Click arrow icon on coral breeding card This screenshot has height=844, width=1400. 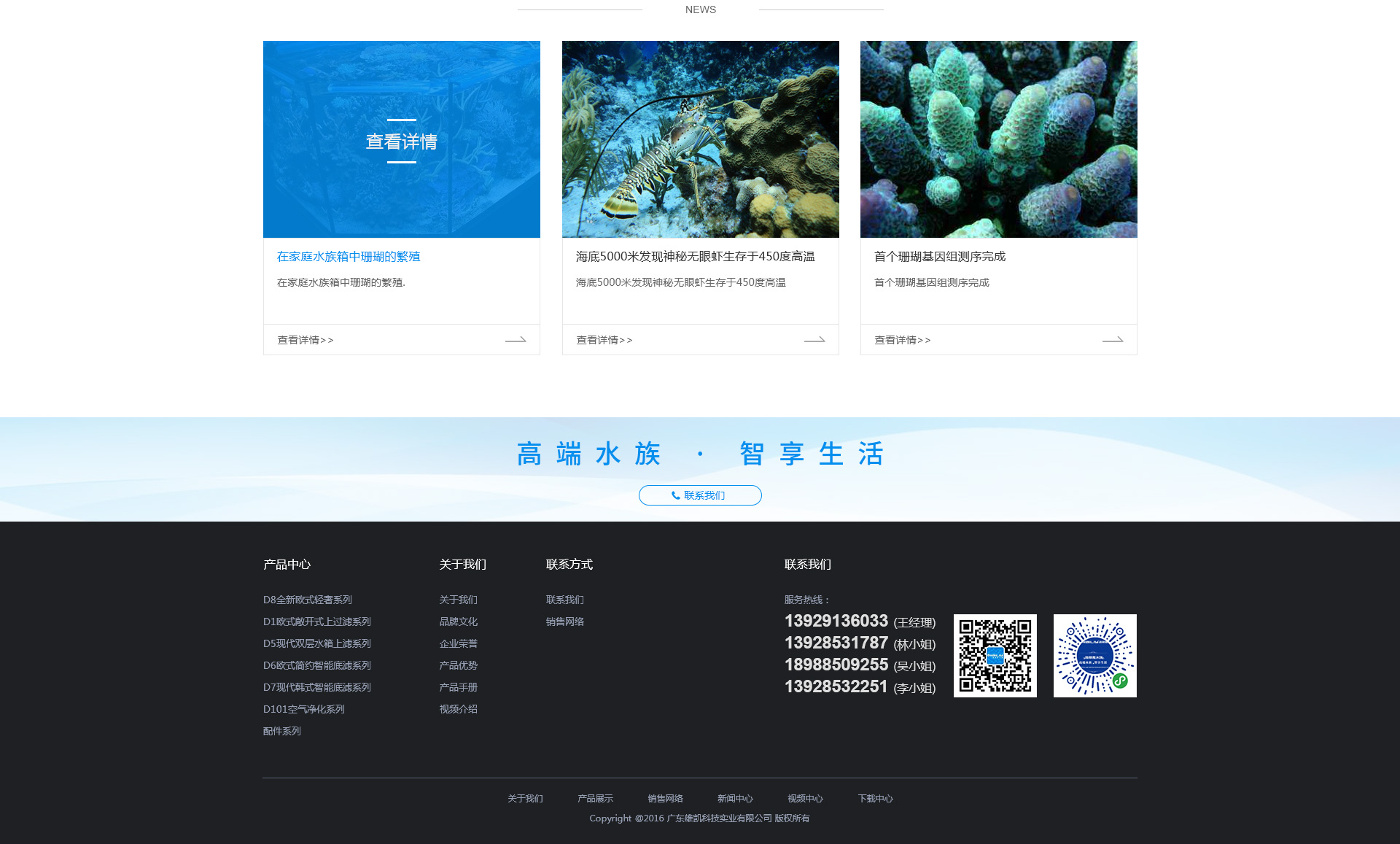pyautogui.click(x=516, y=340)
